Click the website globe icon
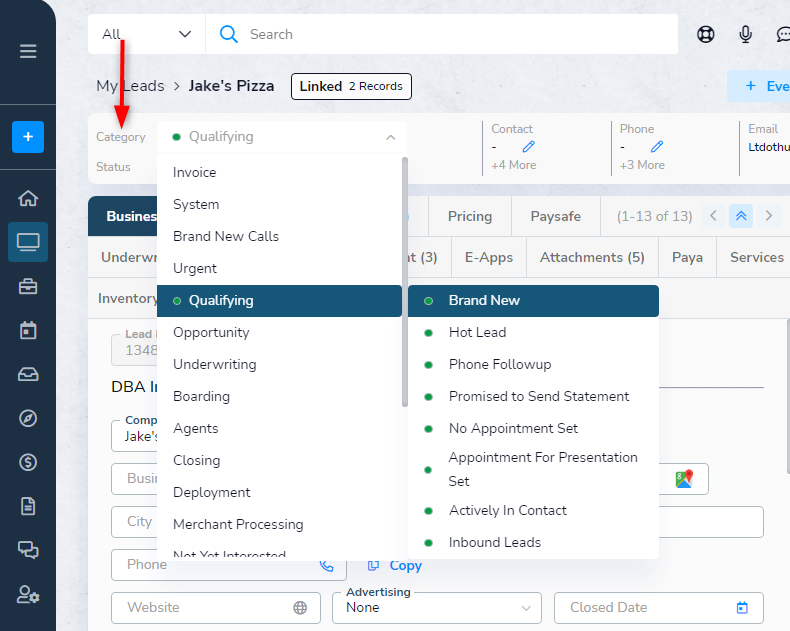The width and height of the screenshot is (790, 631). pos(300,608)
